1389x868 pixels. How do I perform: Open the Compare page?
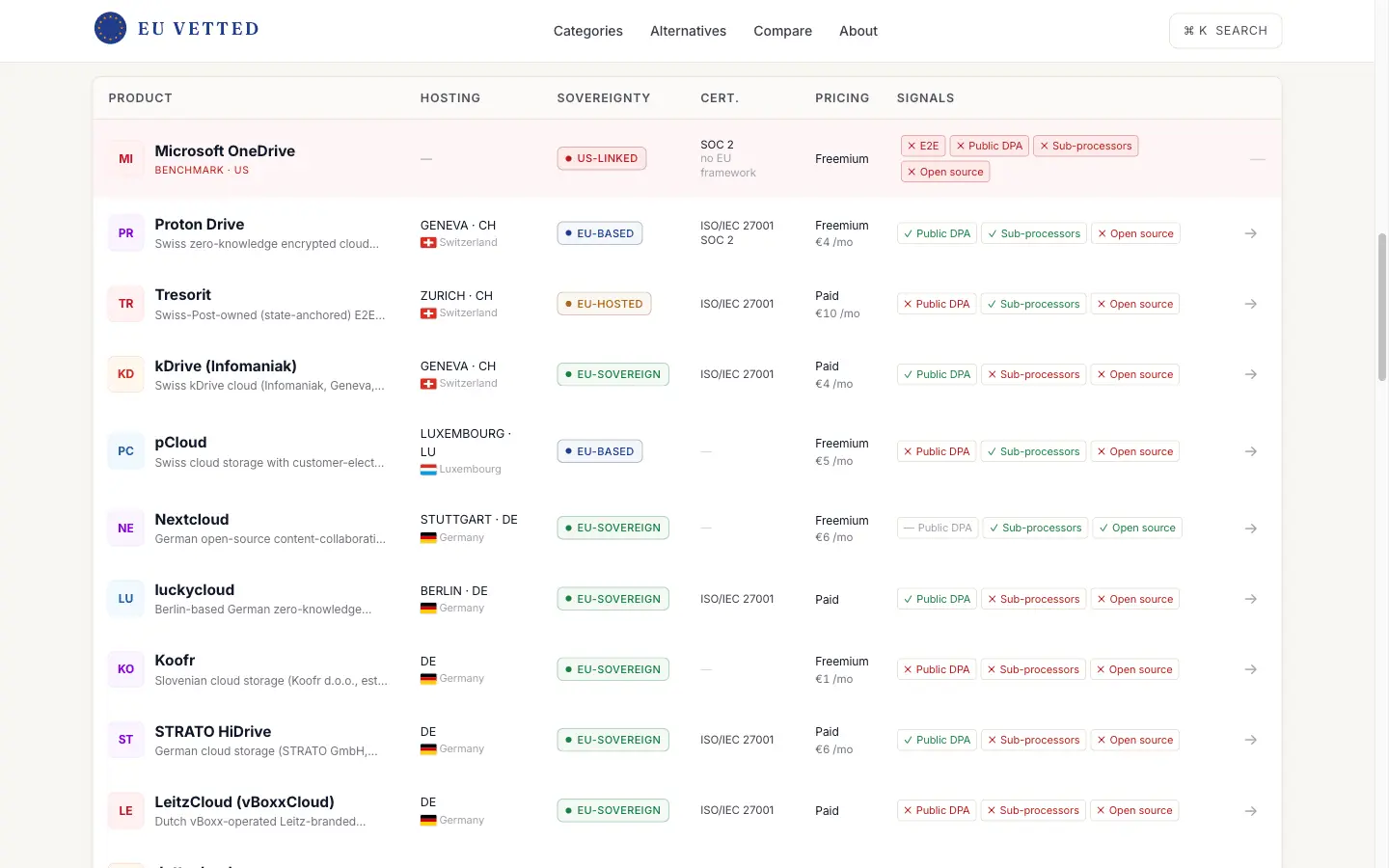tap(782, 31)
